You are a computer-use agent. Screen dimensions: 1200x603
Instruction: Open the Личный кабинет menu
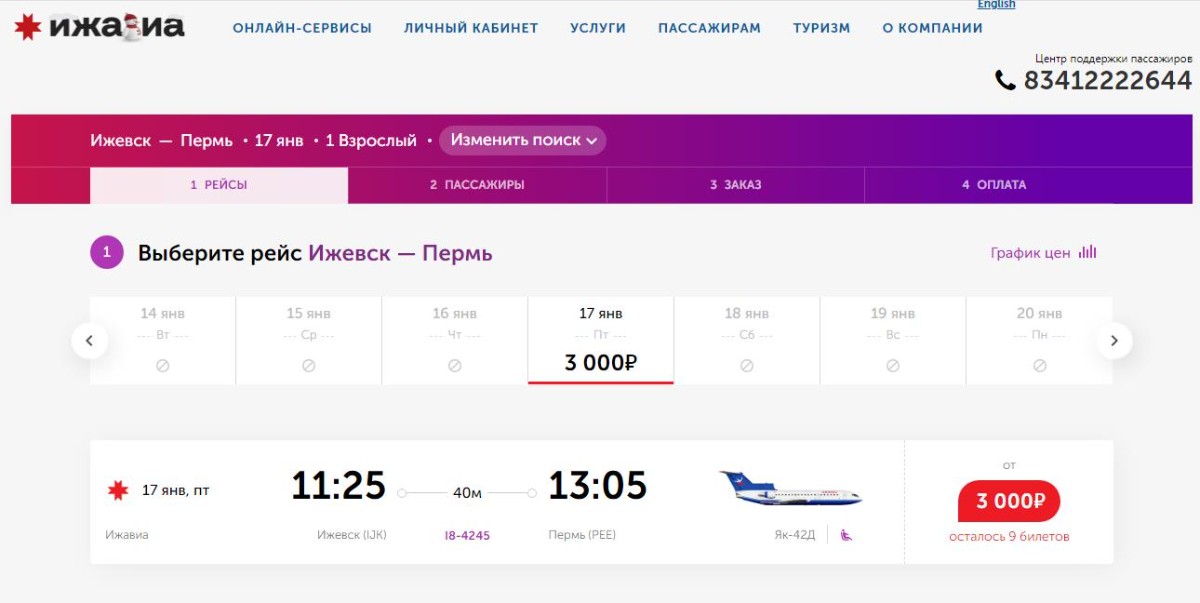[x=471, y=28]
